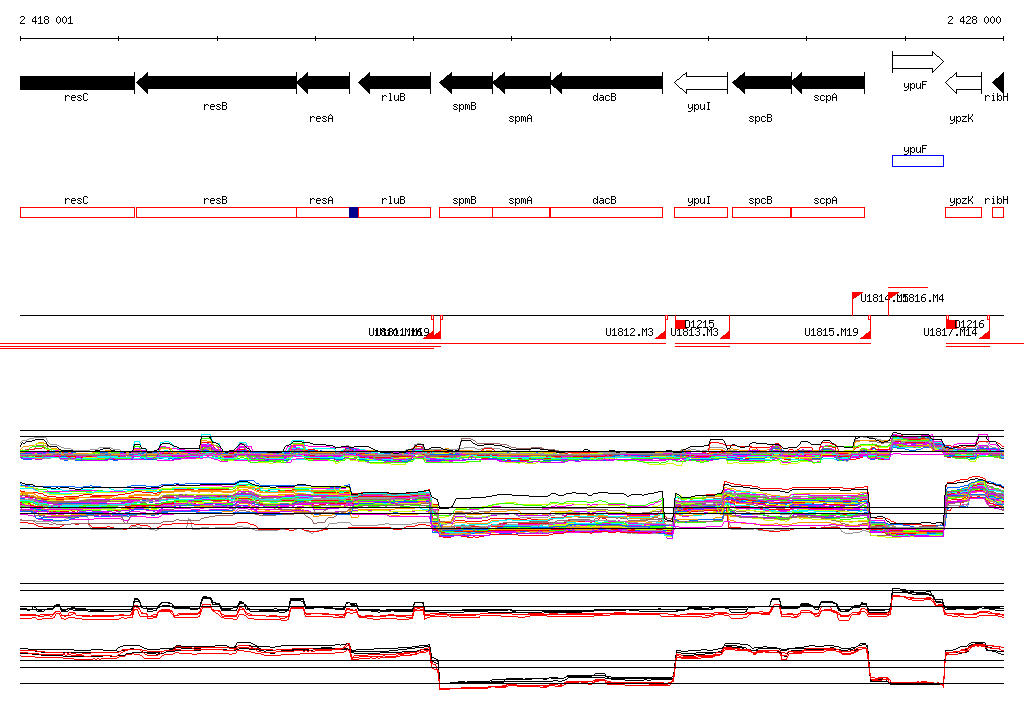Viewport: 1024px width, 714px height.
Task: Click the 2 428 000 end coordinate
Action: (x=974, y=20)
